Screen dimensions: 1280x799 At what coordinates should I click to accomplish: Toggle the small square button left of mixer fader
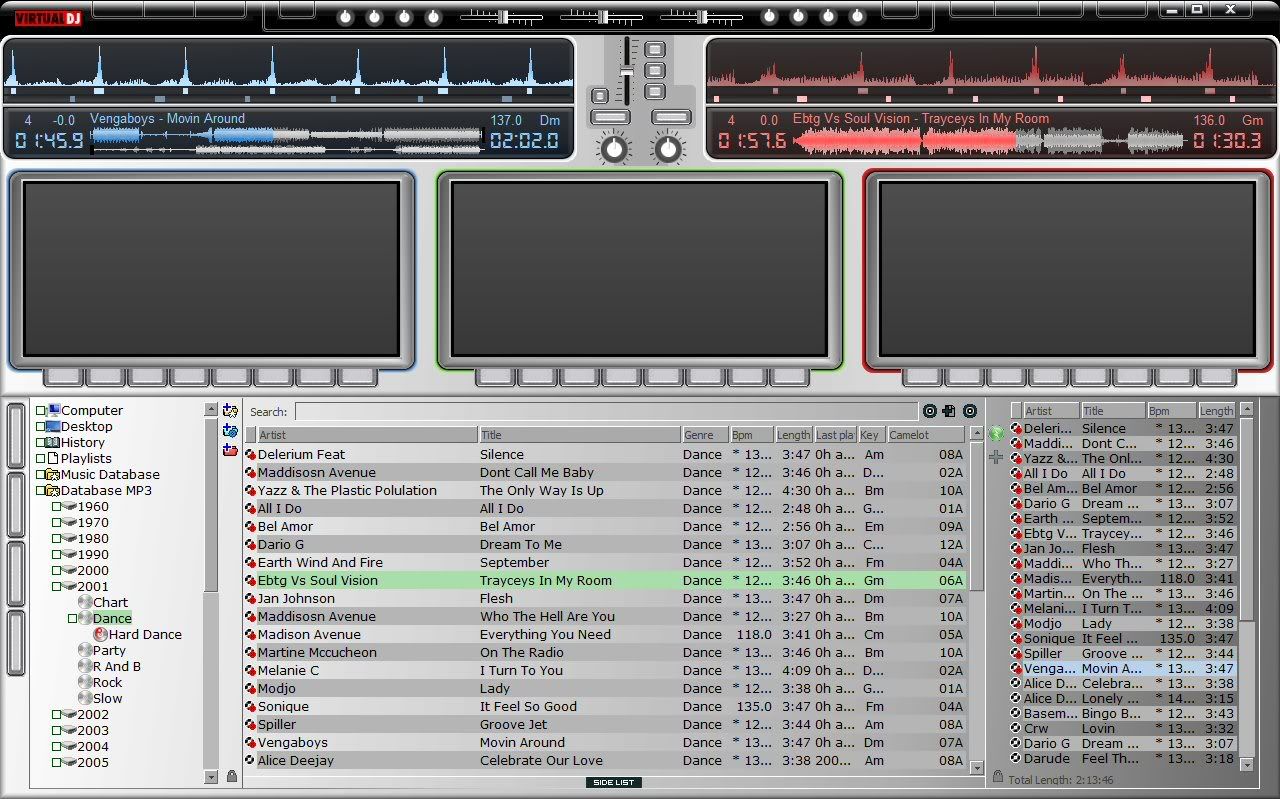pos(600,96)
